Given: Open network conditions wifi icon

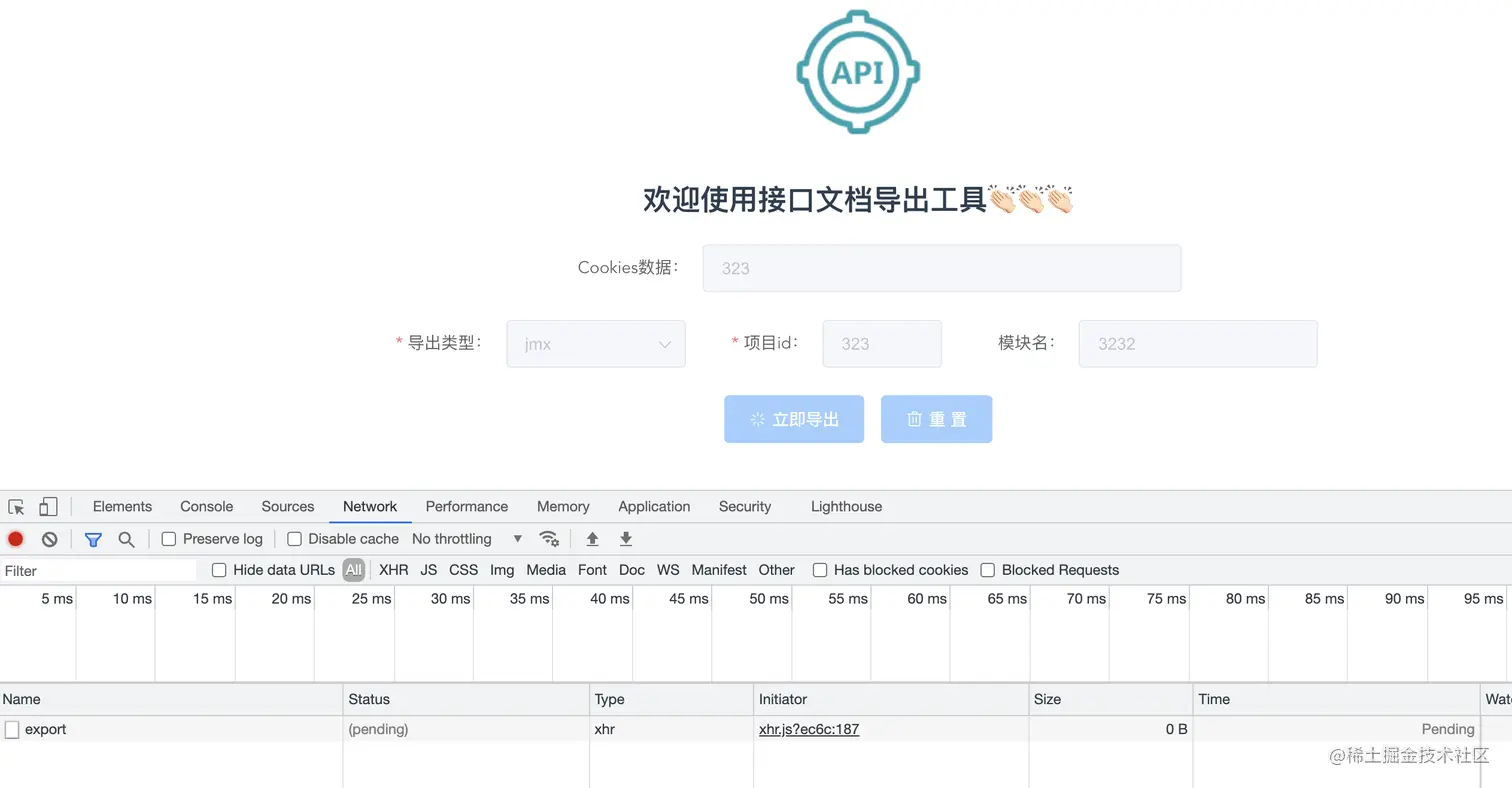Looking at the screenshot, I should [x=549, y=539].
